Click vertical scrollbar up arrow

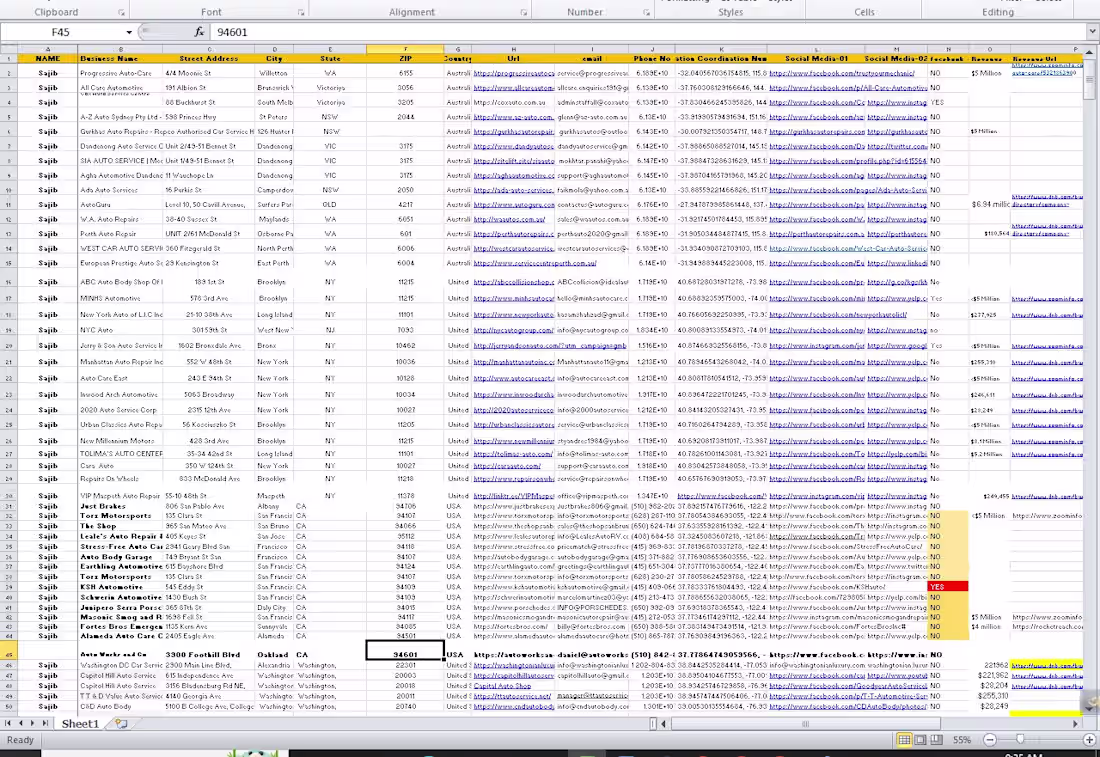(1089, 52)
